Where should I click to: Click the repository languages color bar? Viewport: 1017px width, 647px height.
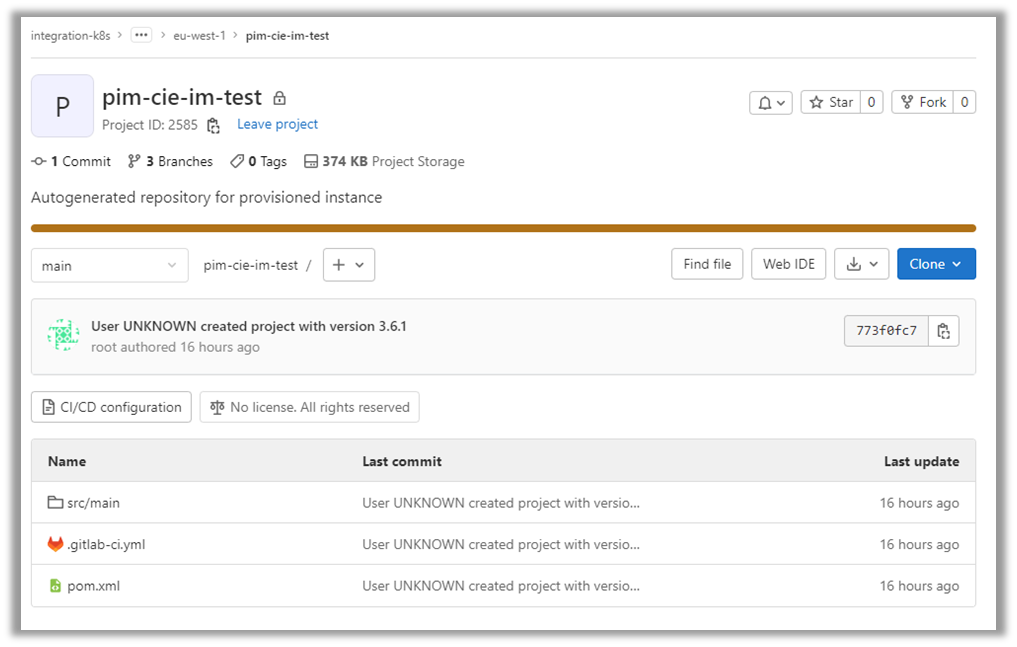pyautogui.click(x=503, y=228)
